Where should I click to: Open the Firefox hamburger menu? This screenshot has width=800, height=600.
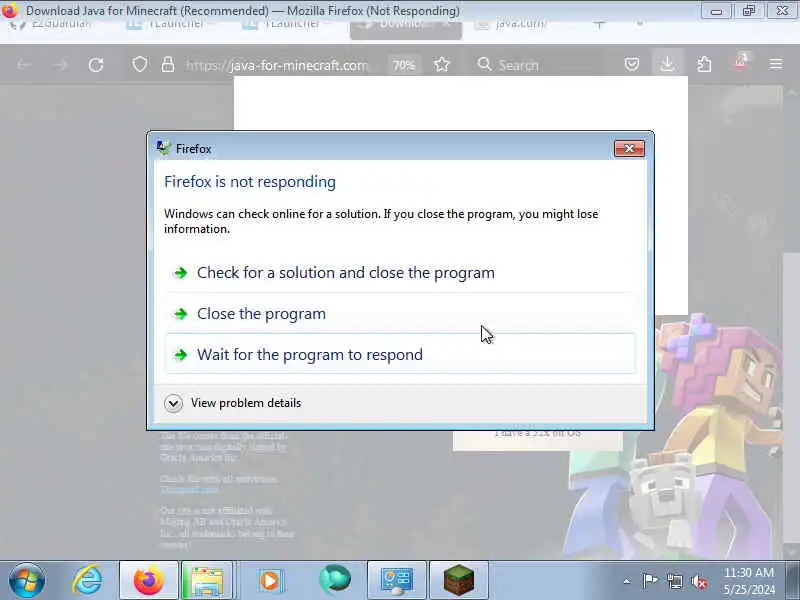point(776,64)
